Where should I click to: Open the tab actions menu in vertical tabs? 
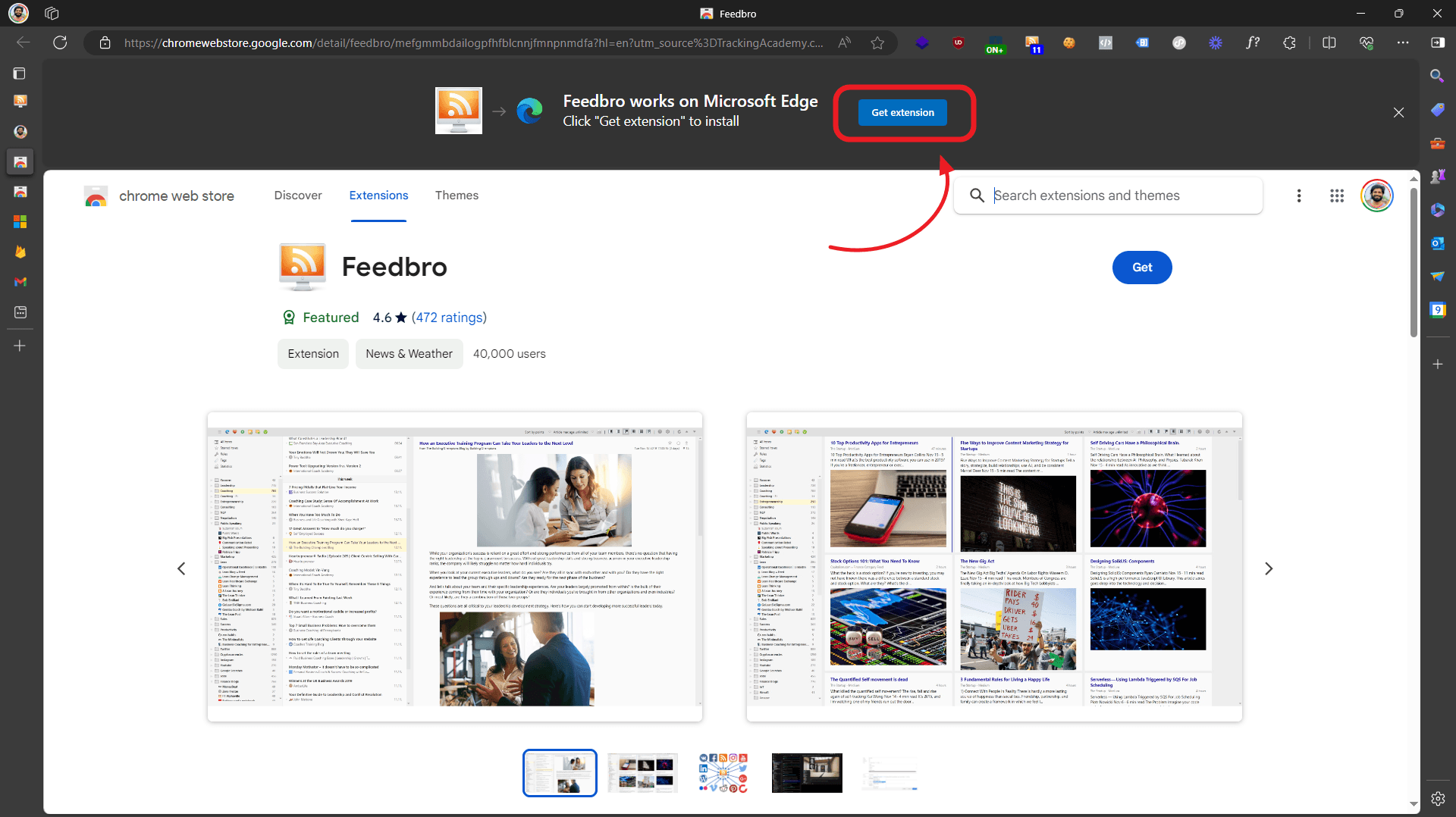pos(20,74)
